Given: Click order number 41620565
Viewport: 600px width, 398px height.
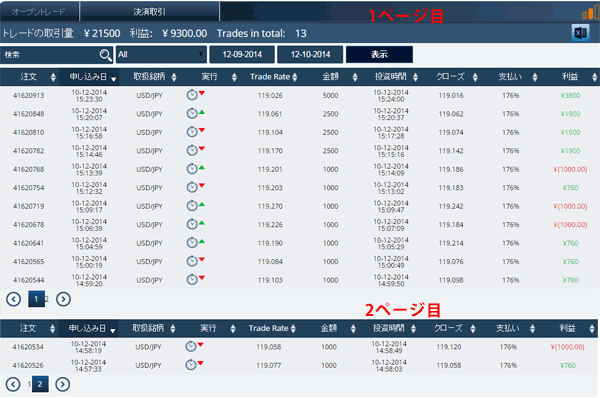Looking at the screenshot, I should [x=29, y=262].
